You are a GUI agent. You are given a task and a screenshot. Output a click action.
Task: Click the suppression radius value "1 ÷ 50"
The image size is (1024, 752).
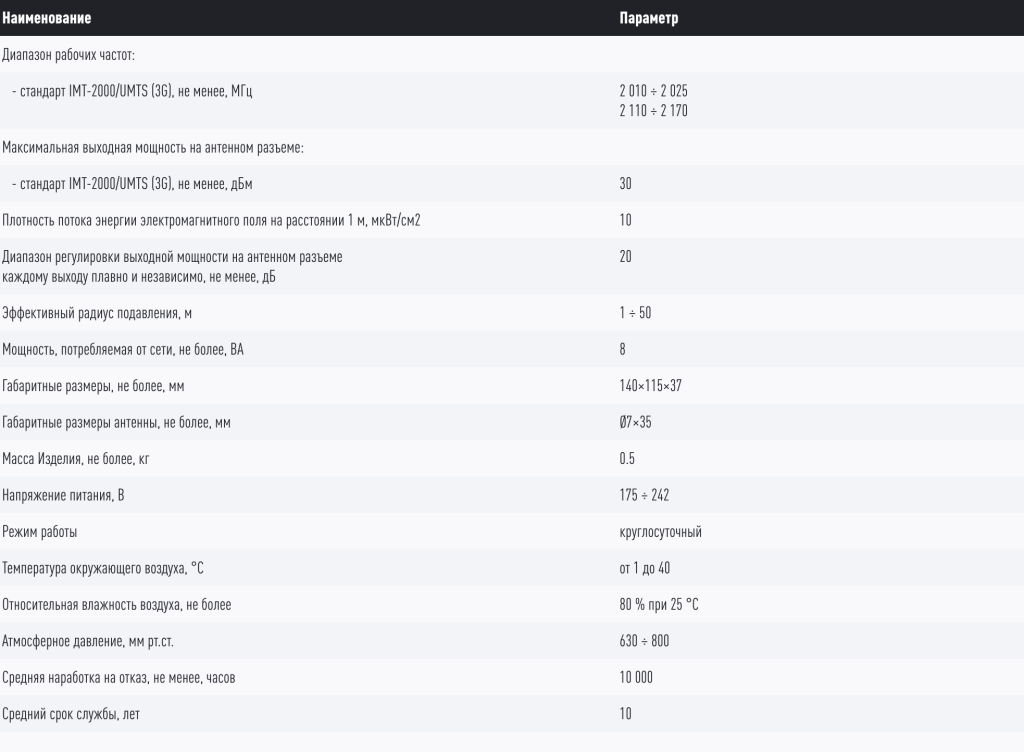[x=636, y=313]
